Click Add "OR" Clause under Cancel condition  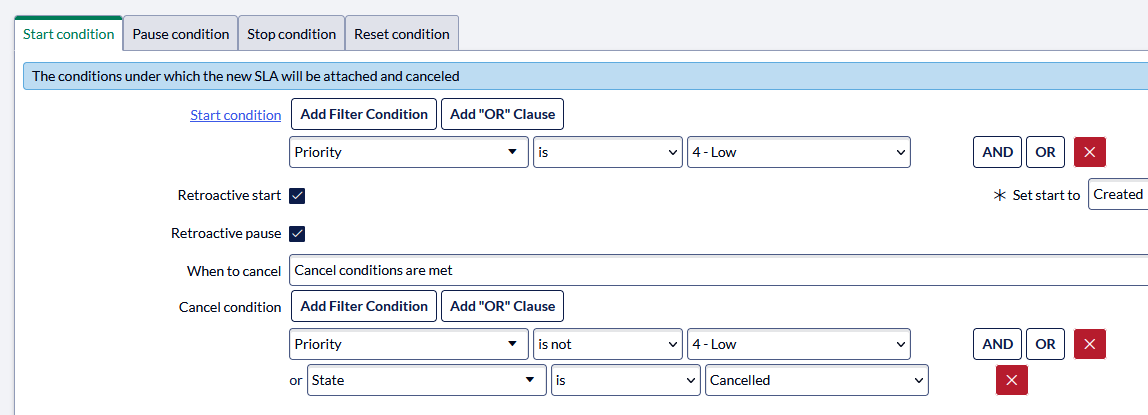pos(502,306)
